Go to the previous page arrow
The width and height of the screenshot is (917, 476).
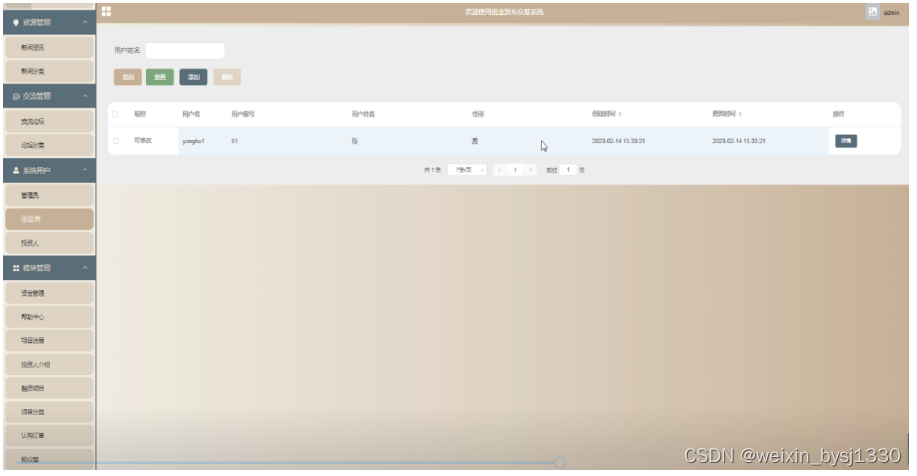(x=499, y=170)
